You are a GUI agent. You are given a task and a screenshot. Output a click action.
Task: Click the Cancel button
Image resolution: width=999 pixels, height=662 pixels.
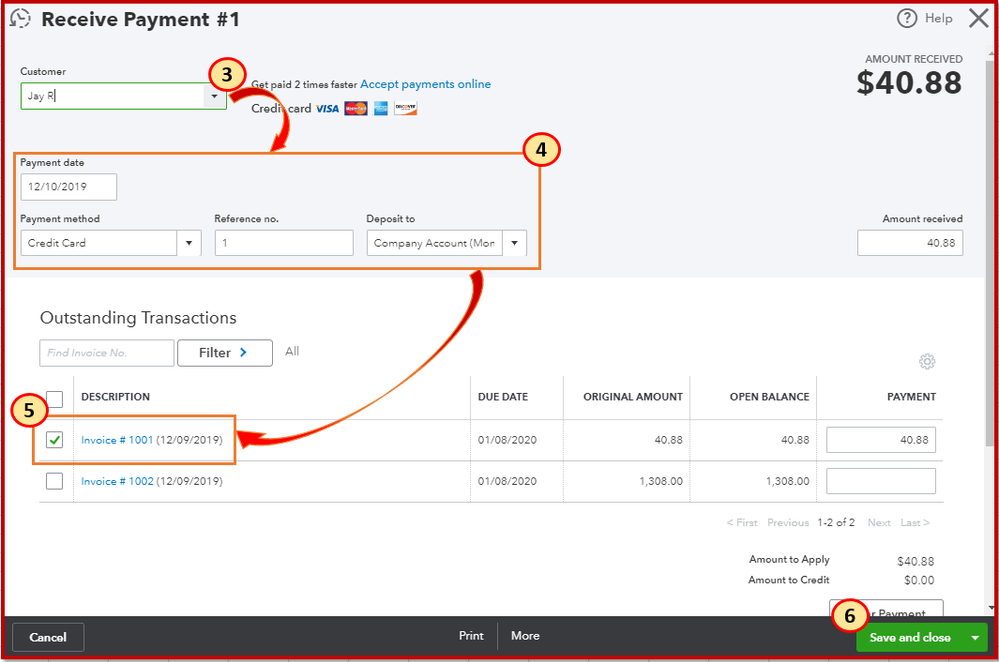point(48,638)
